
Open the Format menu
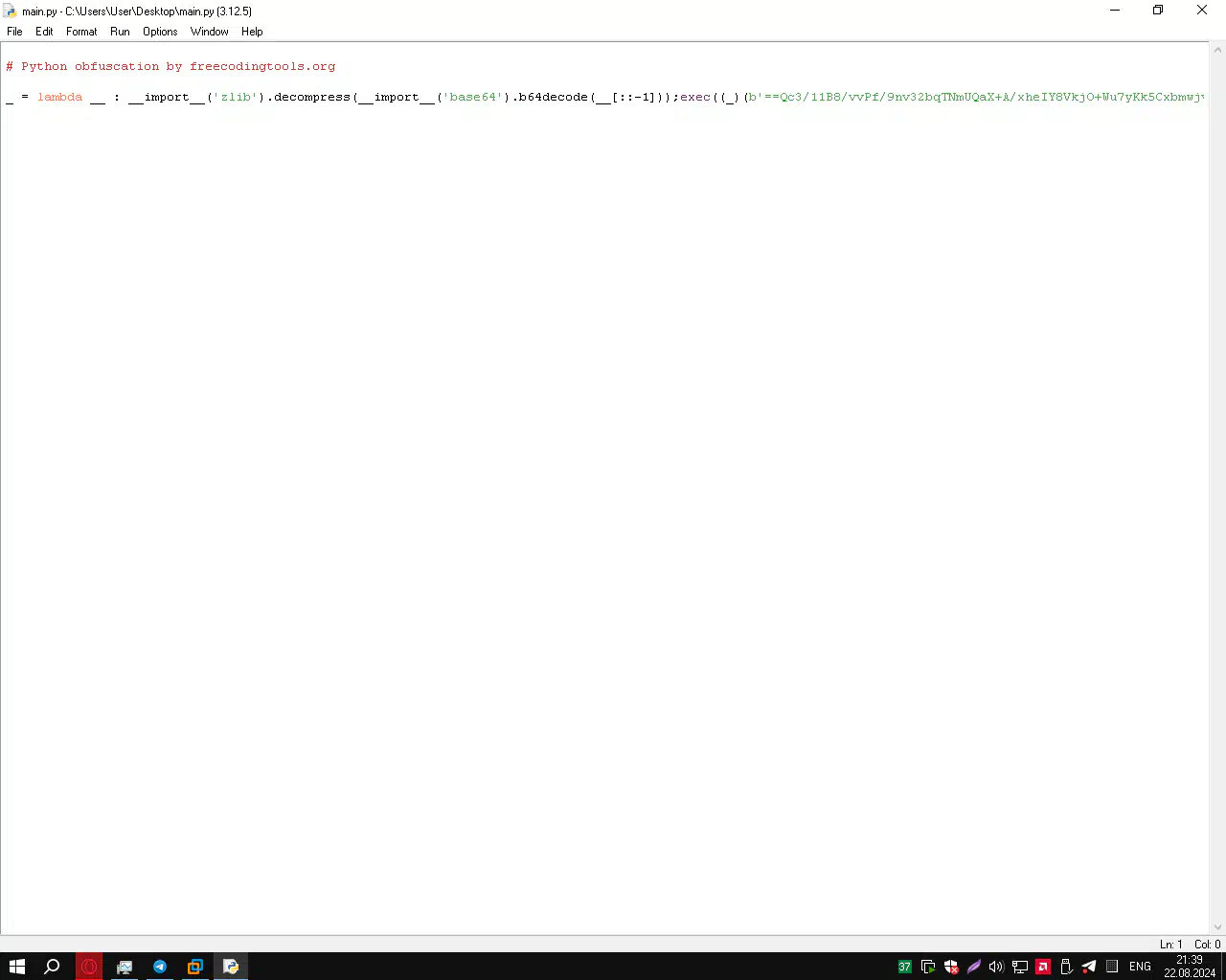(81, 32)
